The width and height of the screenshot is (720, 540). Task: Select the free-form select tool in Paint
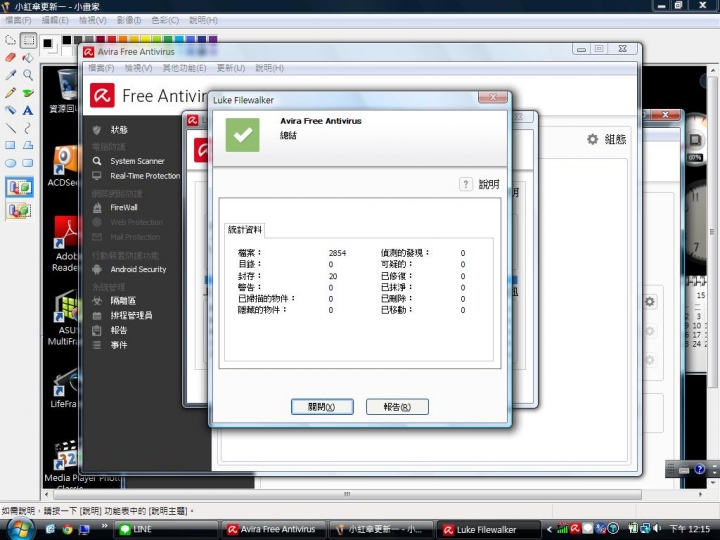pyautogui.click(x=10, y=41)
